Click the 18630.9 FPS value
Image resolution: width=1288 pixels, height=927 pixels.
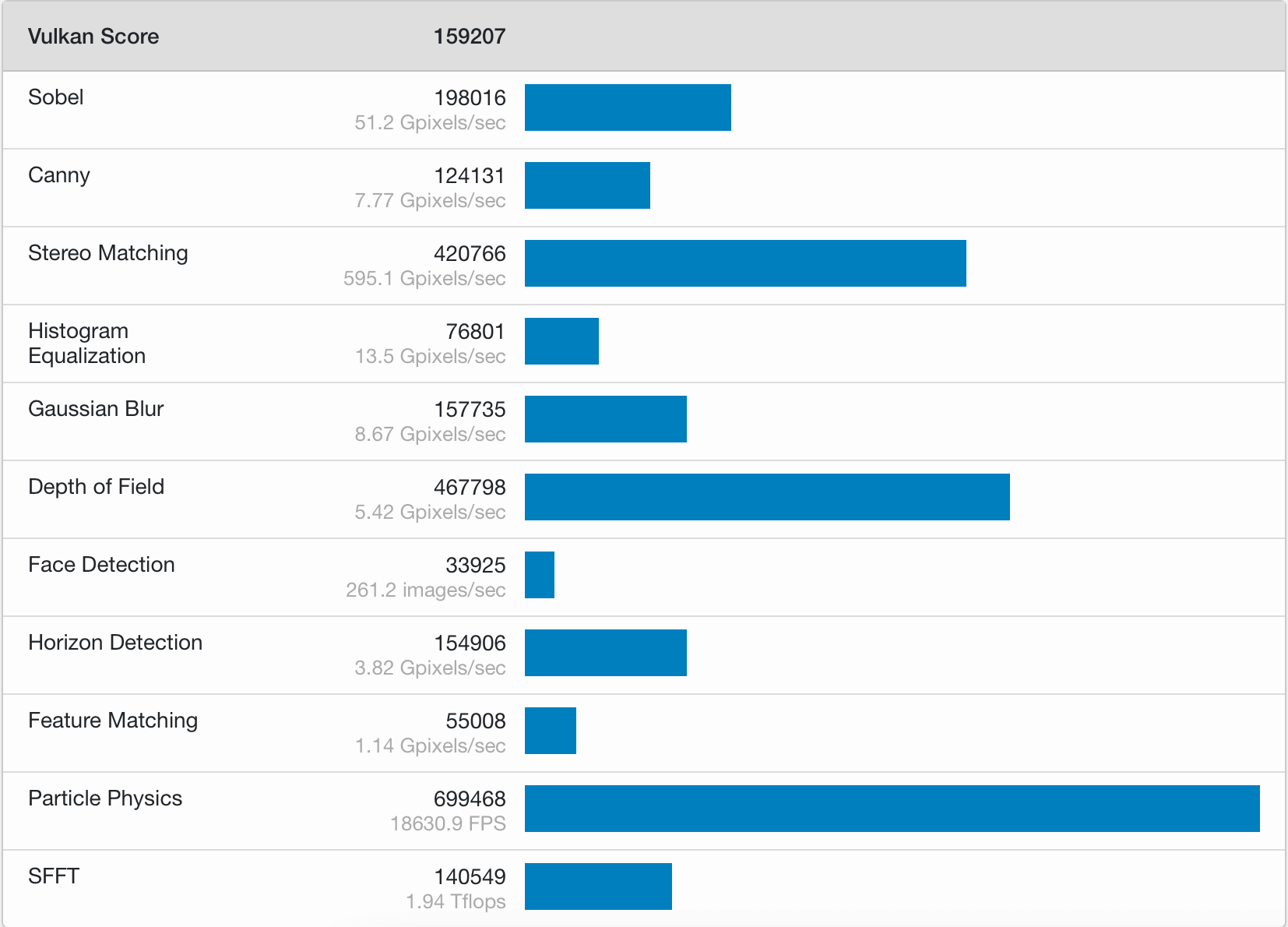pos(448,824)
